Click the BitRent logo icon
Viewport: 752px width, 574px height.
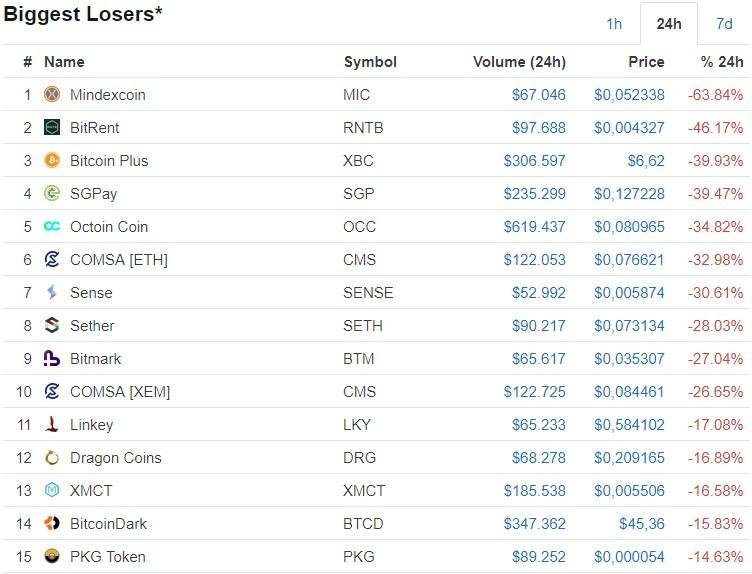pyautogui.click(x=52, y=128)
